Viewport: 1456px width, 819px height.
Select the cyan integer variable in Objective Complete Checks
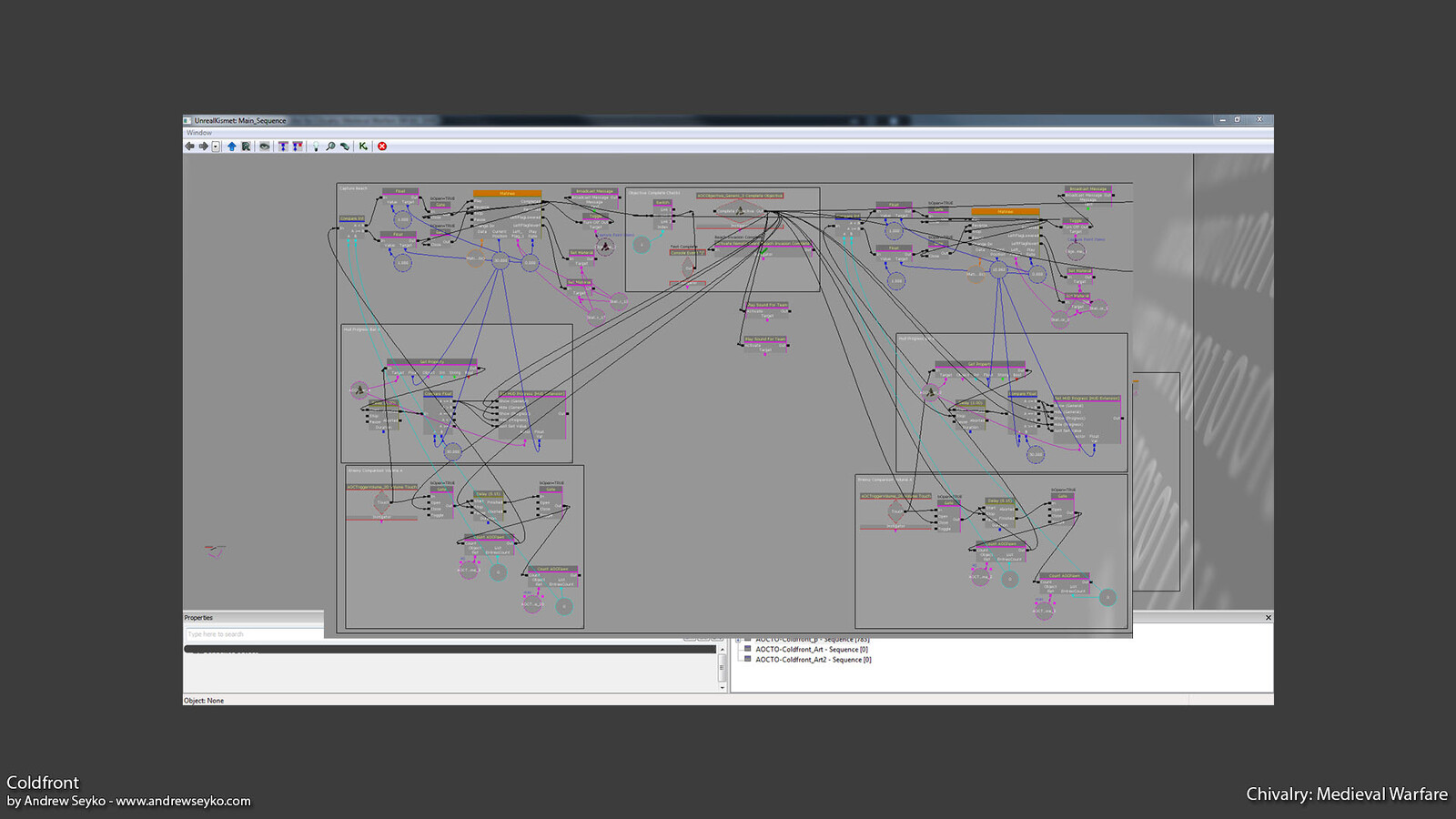pyautogui.click(x=642, y=244)
